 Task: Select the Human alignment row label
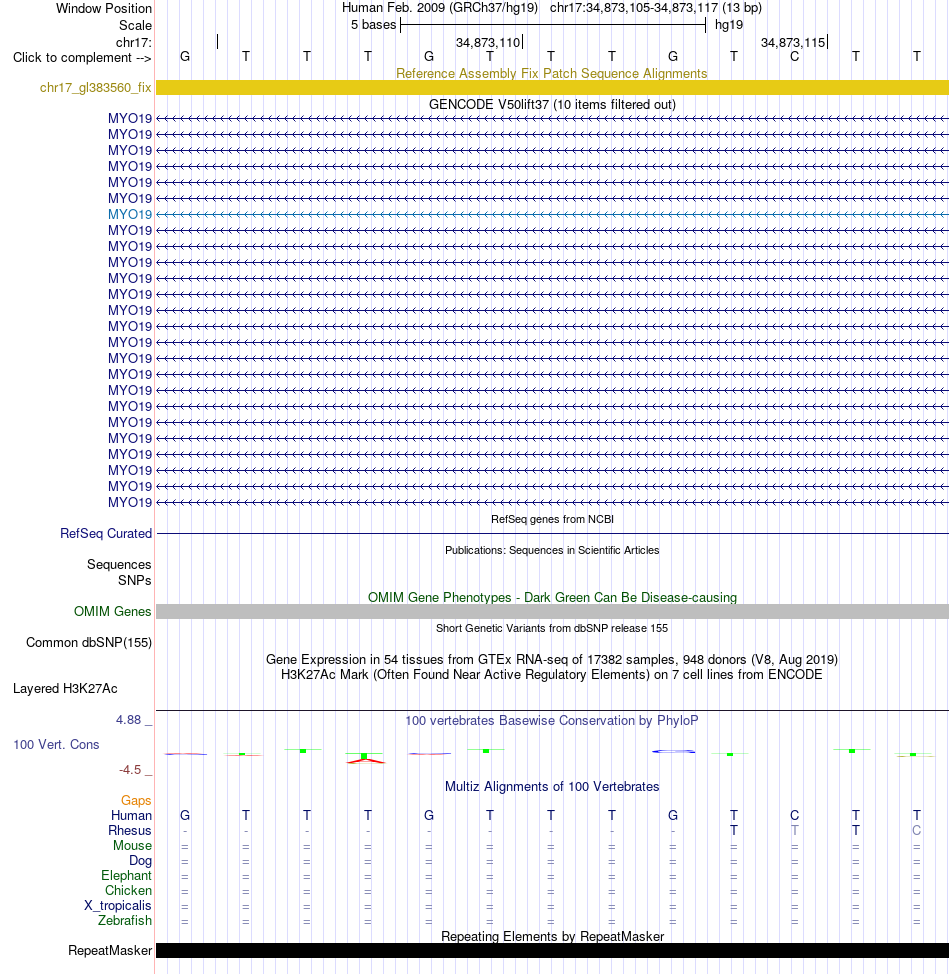point(131,816)
